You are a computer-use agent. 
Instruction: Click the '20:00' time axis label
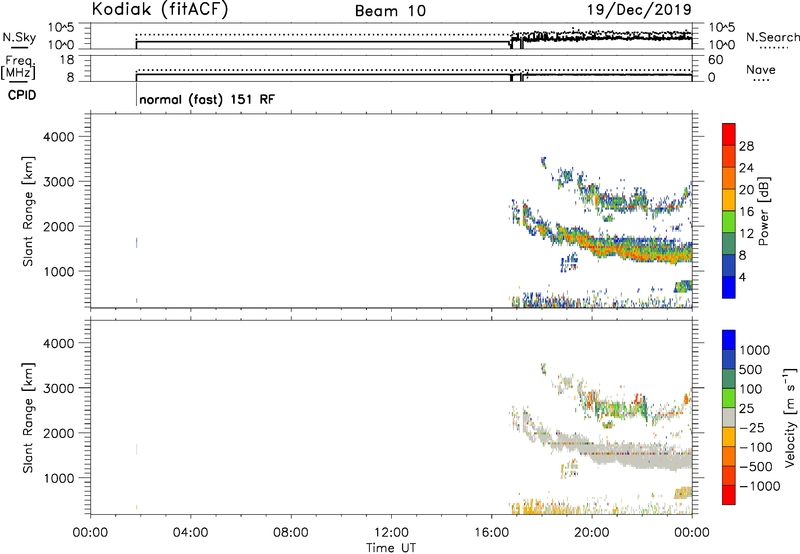(x=592, y=533)
